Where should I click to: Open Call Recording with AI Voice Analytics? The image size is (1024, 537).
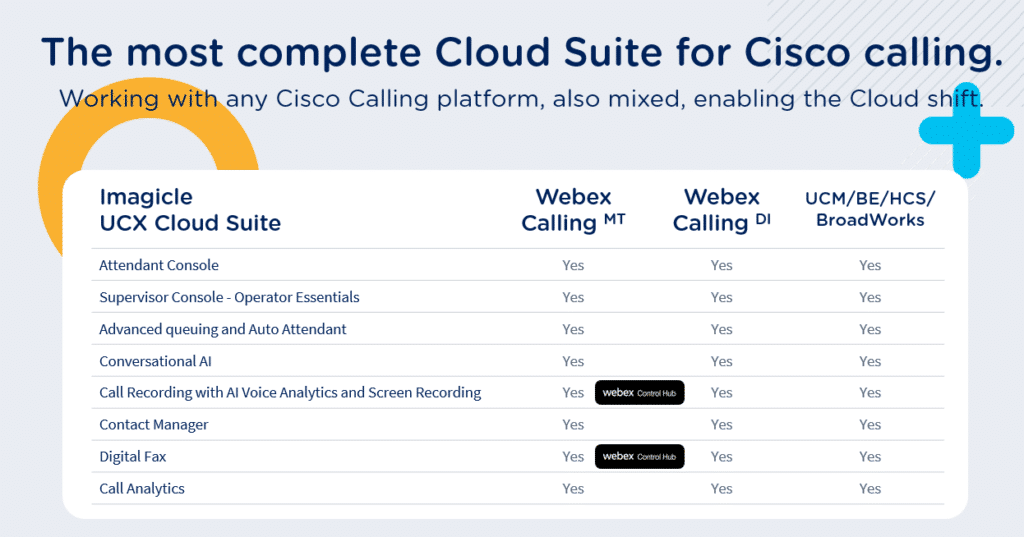click(x=290, y=393)
